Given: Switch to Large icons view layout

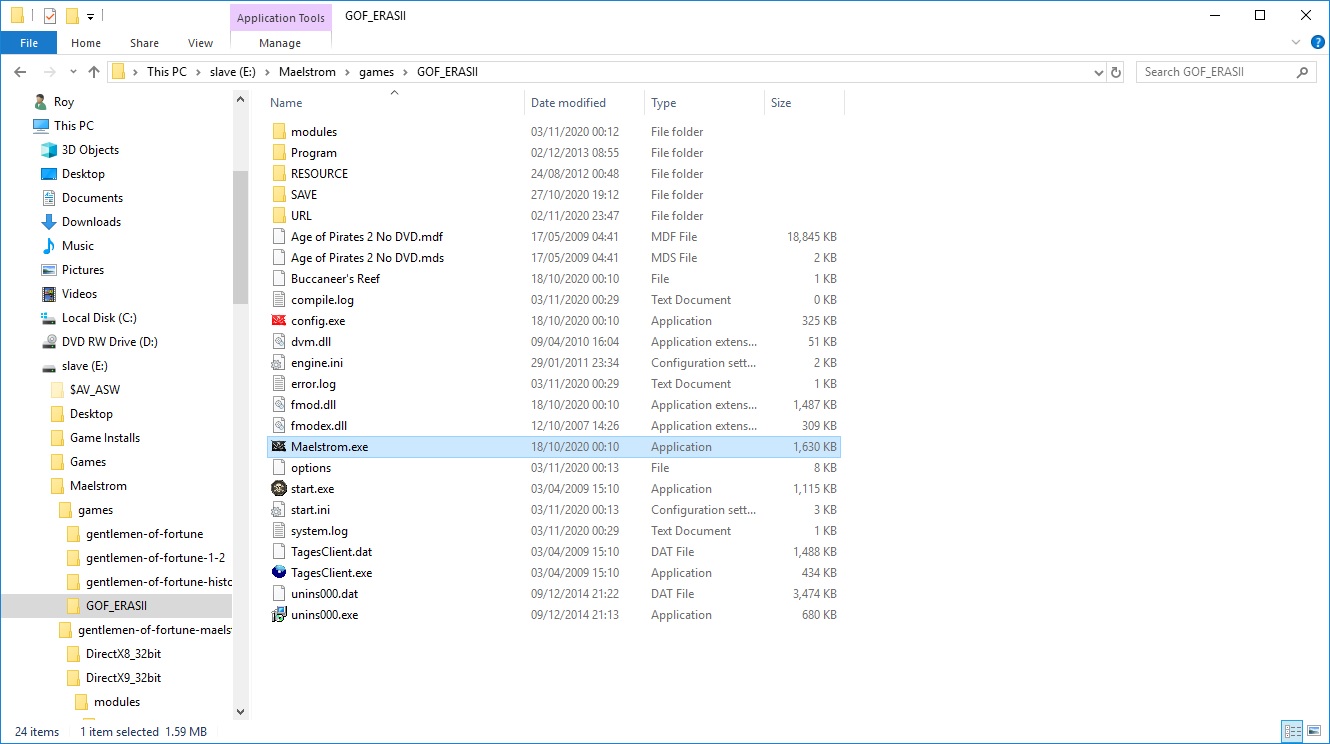Looking at the screenshot, I should click(1312, 731).
